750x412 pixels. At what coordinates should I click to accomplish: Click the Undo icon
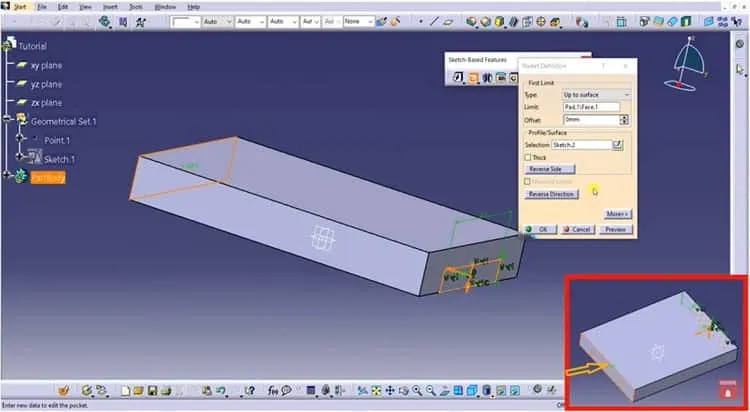coord(221,391)
